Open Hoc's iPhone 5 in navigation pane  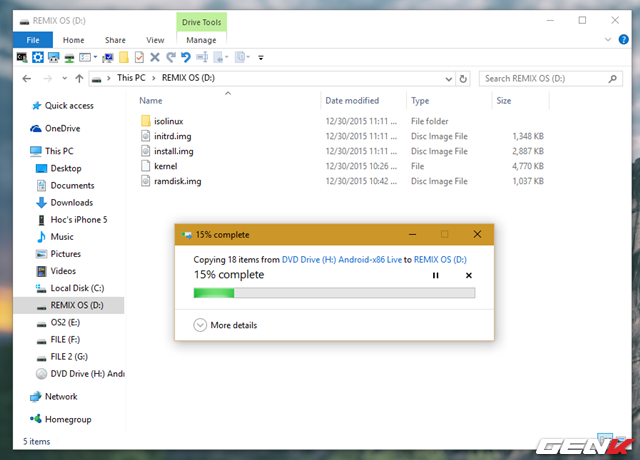79,220
